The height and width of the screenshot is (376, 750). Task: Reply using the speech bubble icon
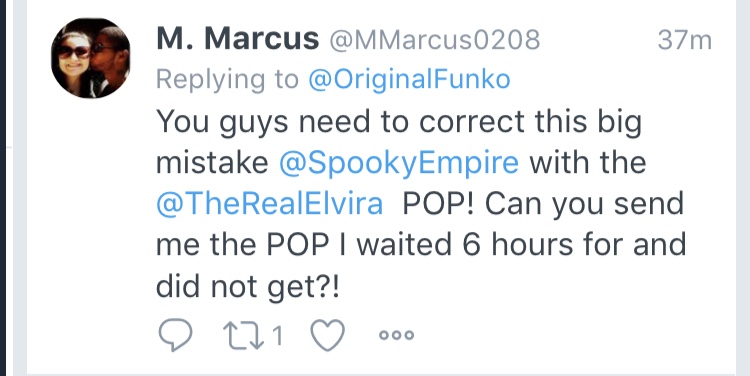pyautogui.click(x=175, y=335)
